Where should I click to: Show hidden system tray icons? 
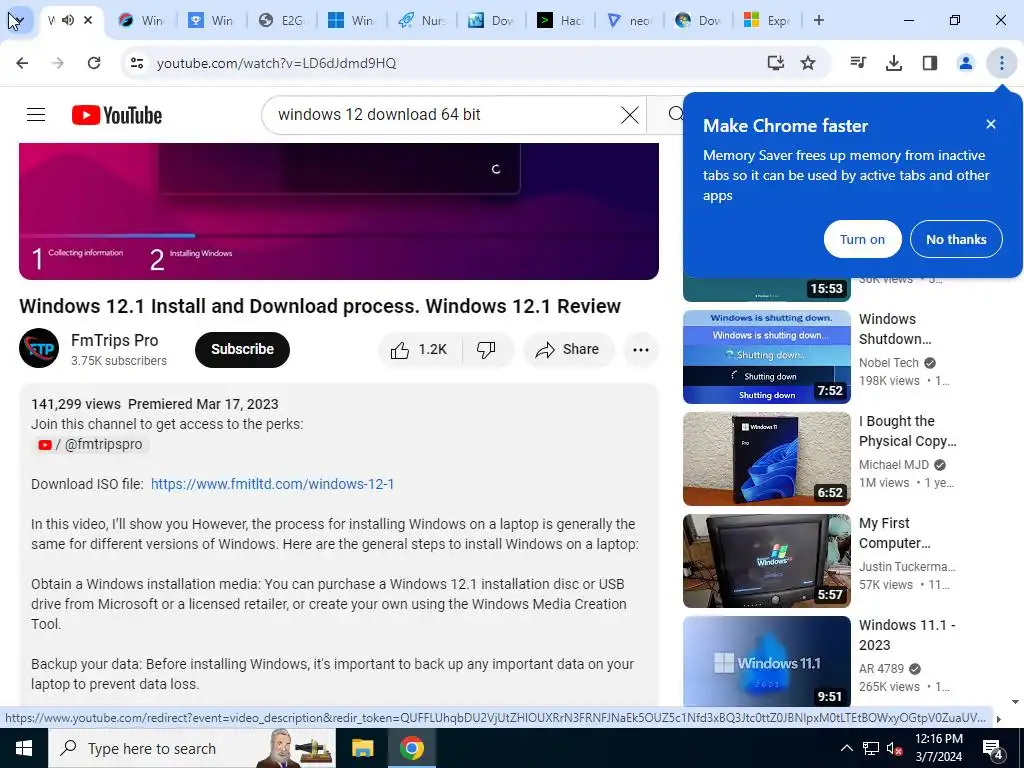click(x=846, y=748)
